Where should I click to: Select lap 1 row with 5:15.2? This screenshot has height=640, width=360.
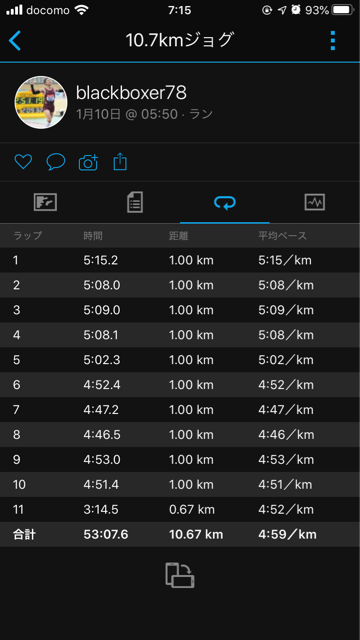[180, 260]
